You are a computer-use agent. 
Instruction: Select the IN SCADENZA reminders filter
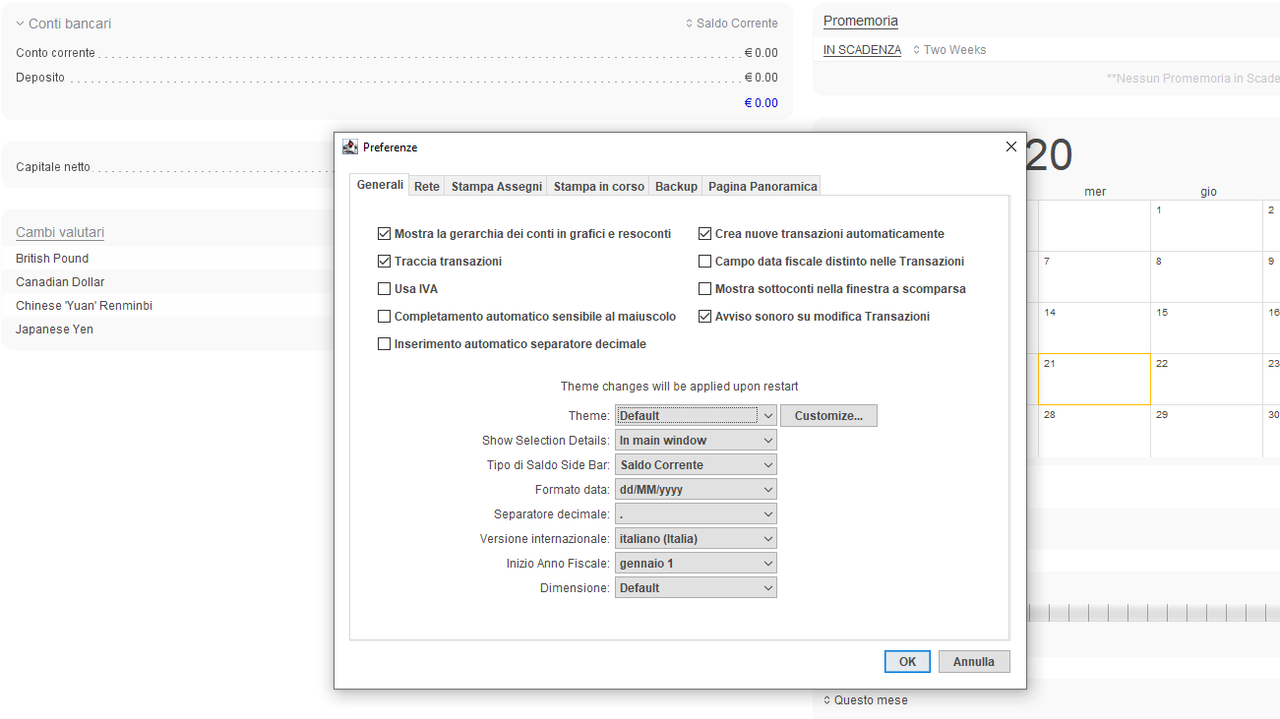point(862,50)
